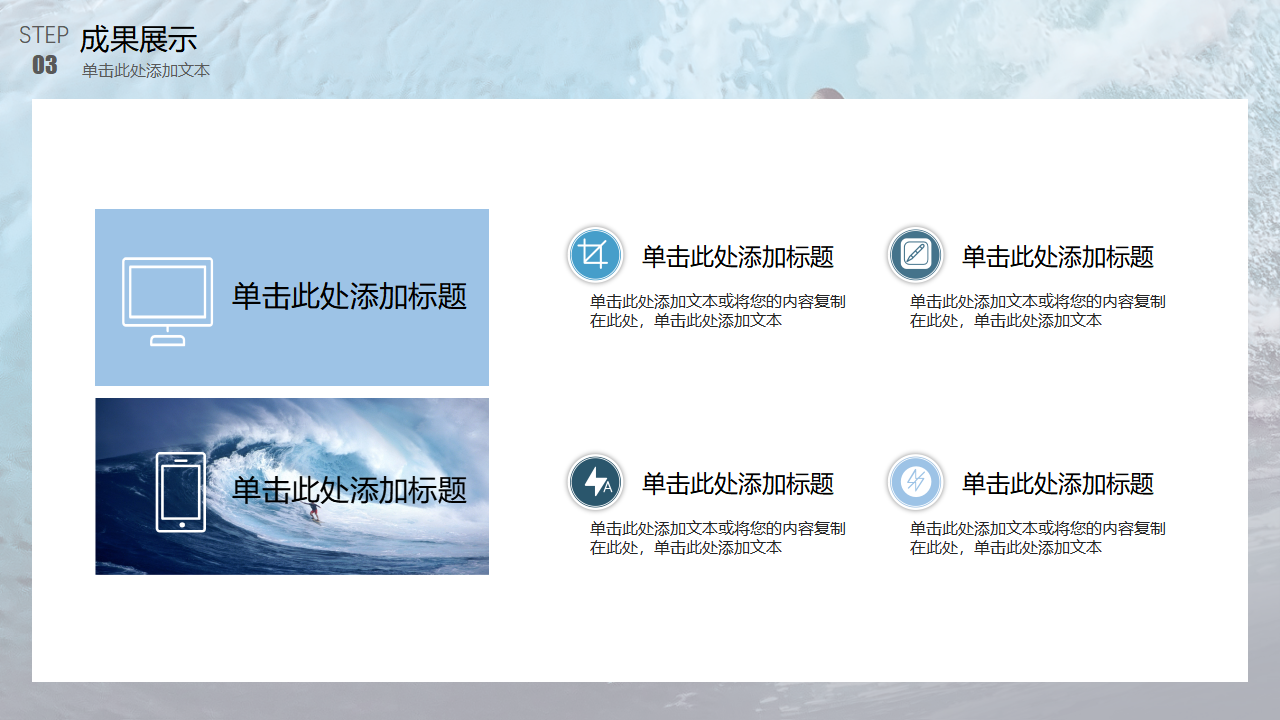1280x720 pixels.
Task: Click the 成果展示 slide title
Action: point(138,39)
